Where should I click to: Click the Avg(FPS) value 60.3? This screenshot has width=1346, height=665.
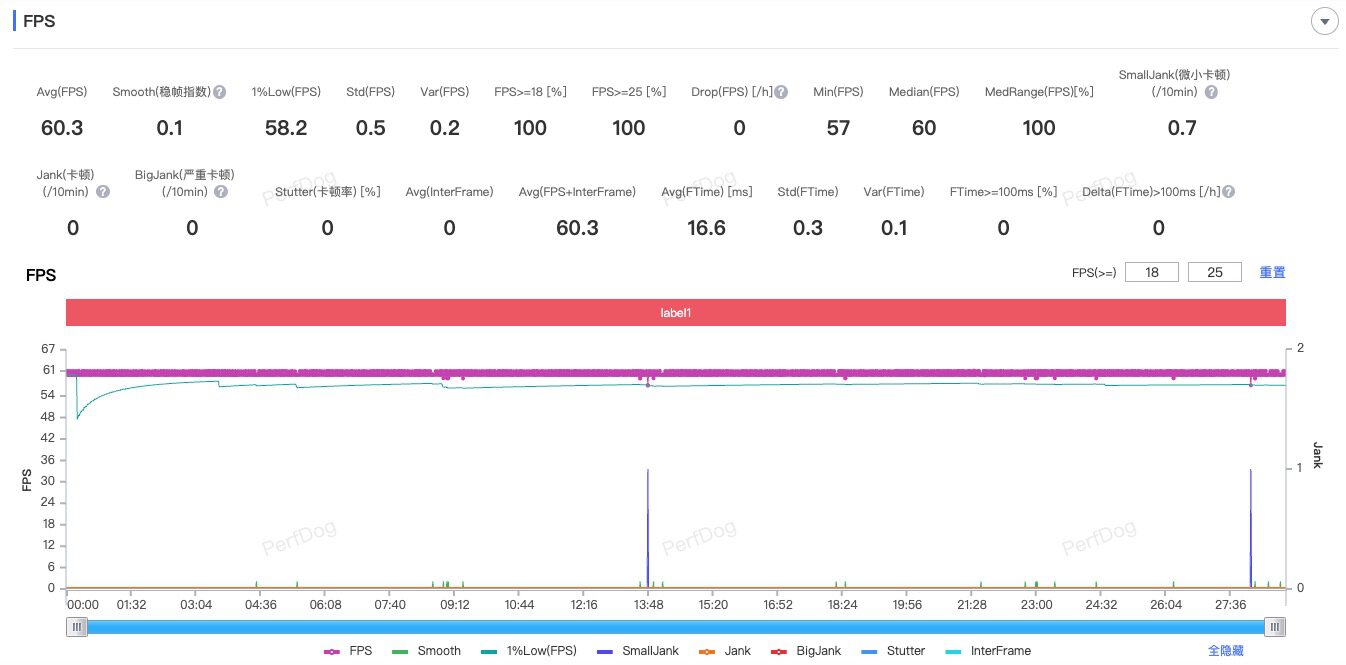pos(62,128)
